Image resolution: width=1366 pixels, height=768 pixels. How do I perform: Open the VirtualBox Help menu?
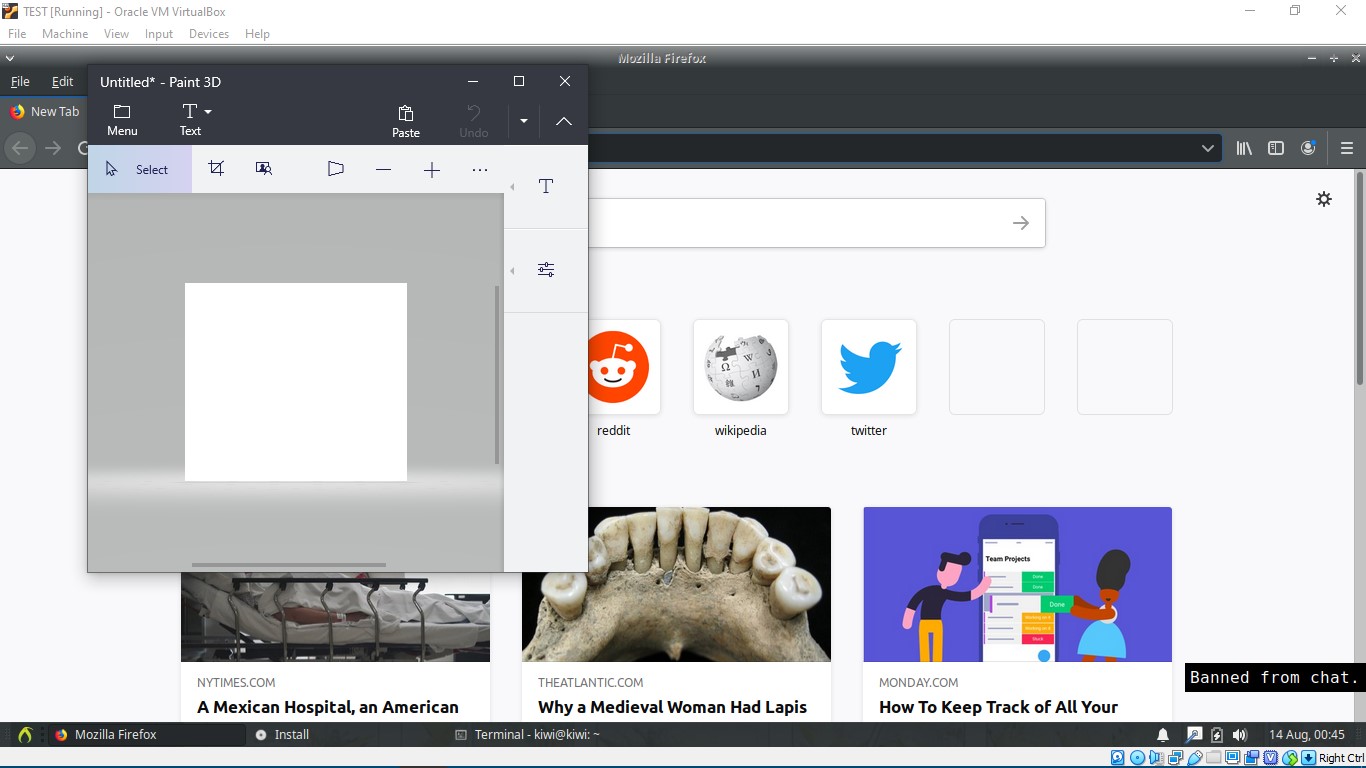257,34
